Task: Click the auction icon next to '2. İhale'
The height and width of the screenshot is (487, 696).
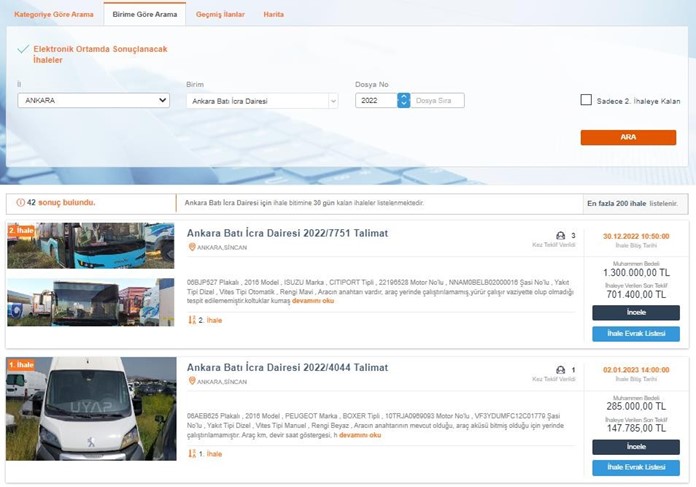Action: point(192,320)
